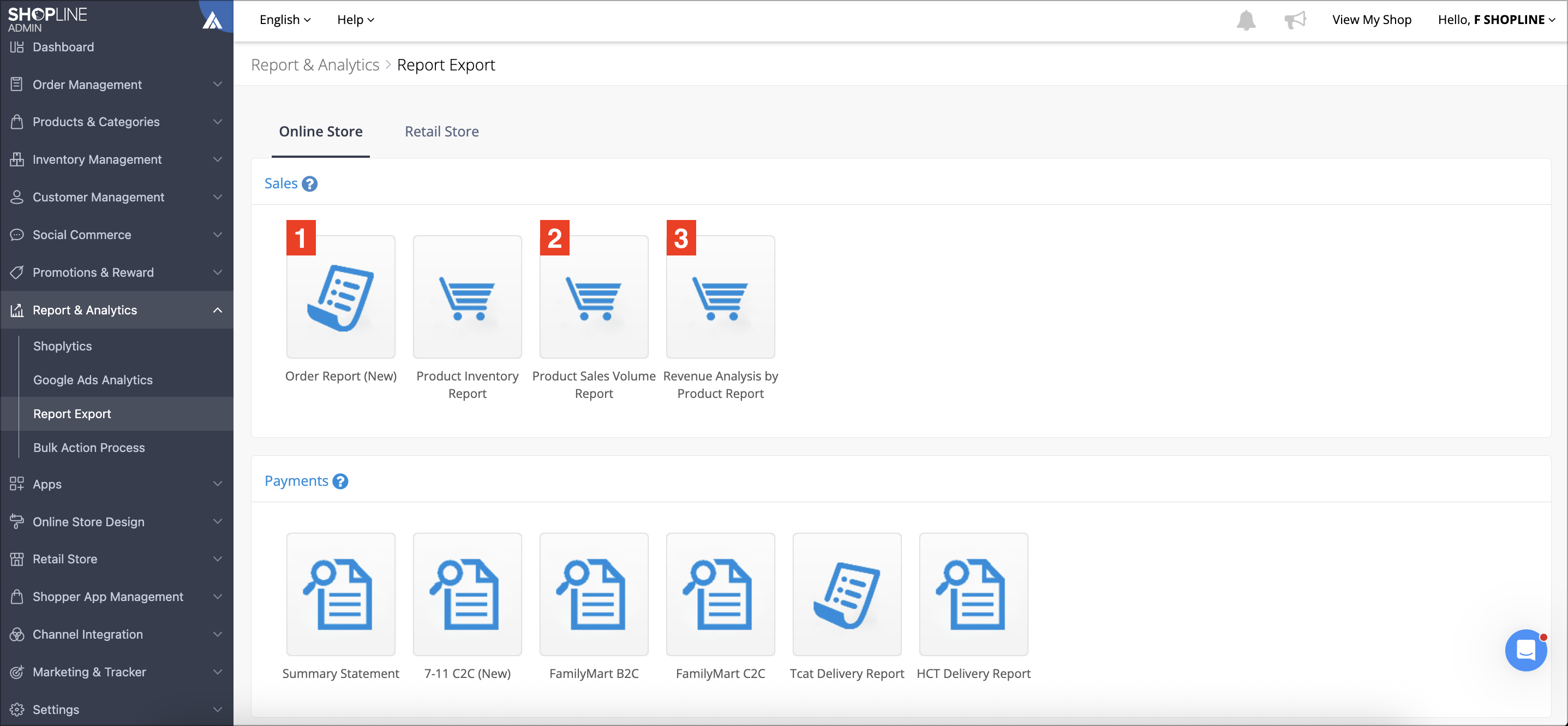Click the Sales help question mark icon

pyautogui.click(x=310, y=184)
